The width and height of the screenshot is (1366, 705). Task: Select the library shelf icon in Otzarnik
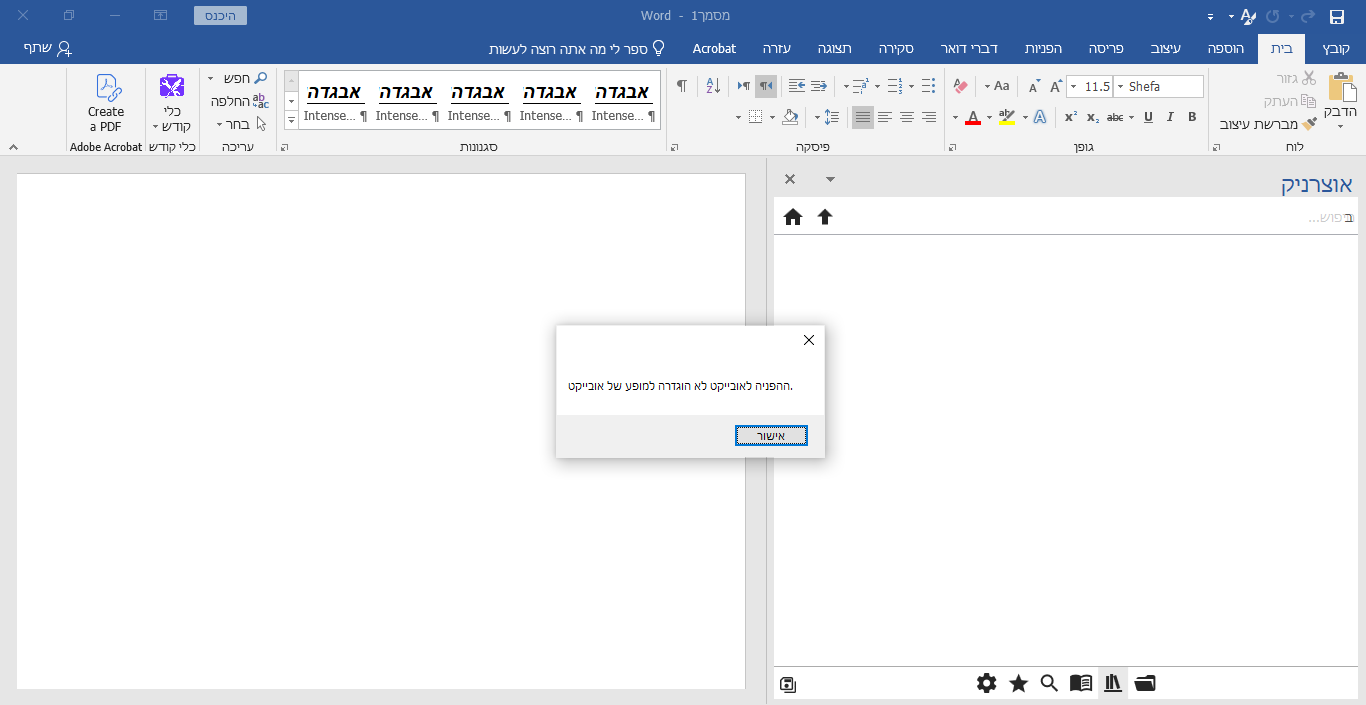[x=1112, y=683]
